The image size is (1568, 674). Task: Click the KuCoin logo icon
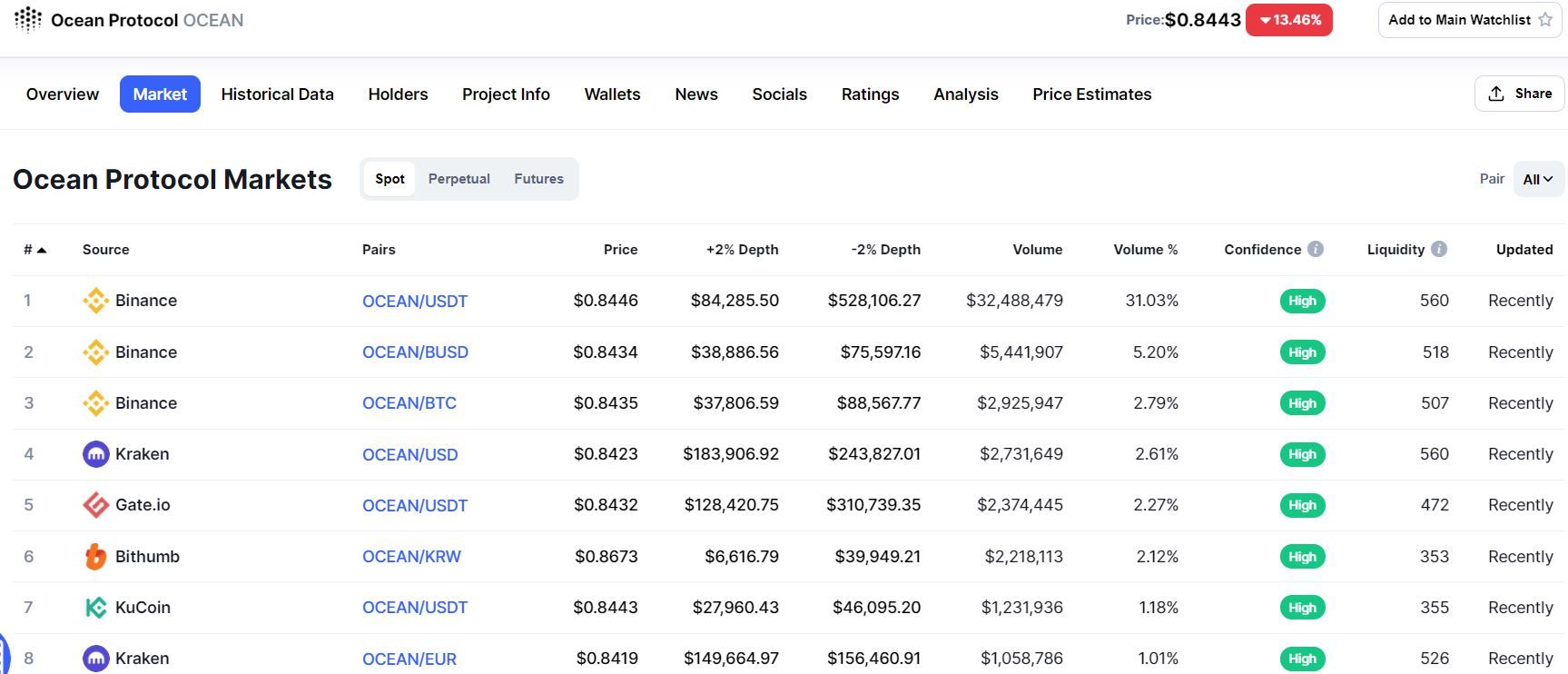point(95,608)
